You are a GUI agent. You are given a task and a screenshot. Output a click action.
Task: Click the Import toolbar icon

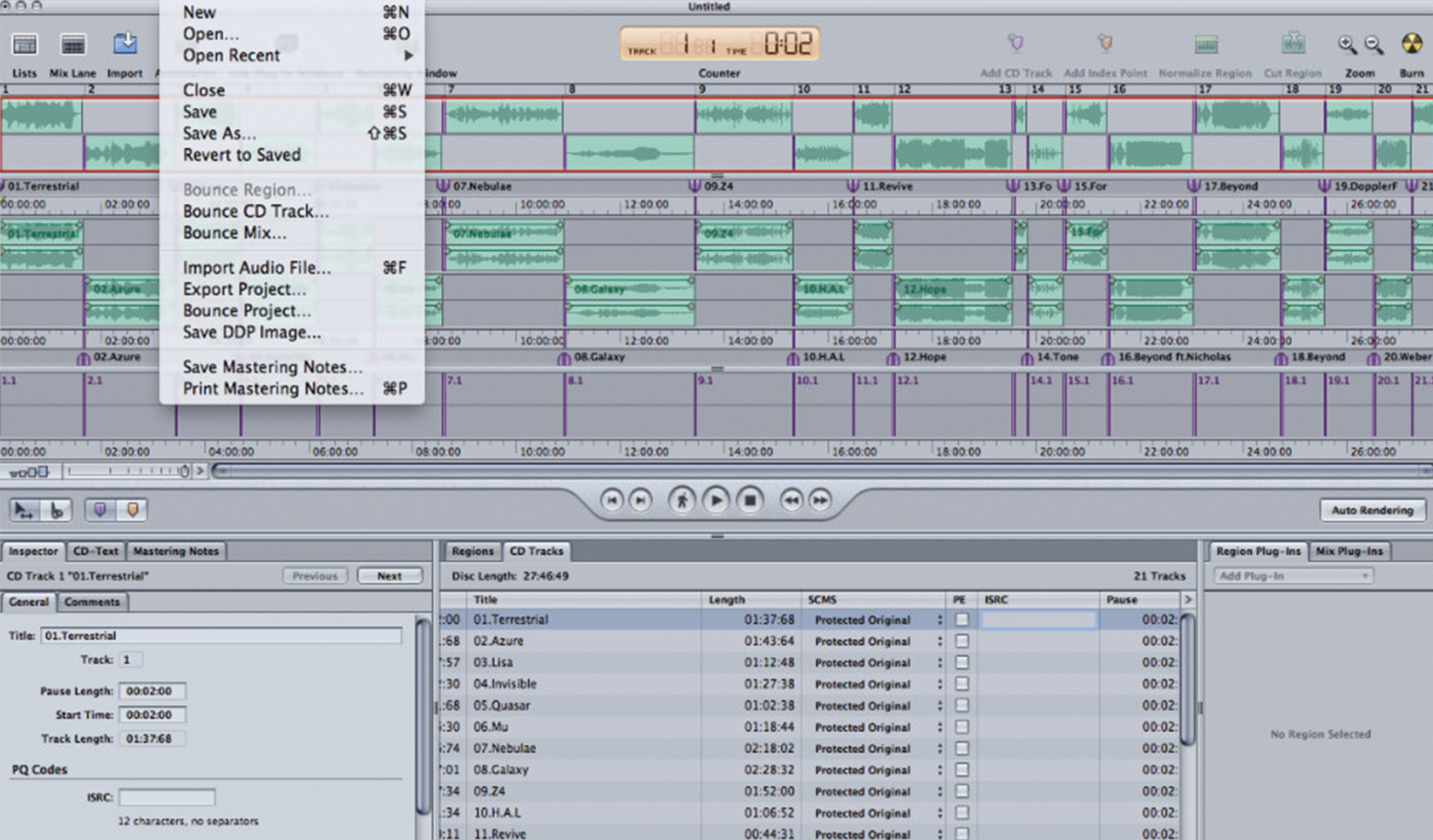(125, 44)
